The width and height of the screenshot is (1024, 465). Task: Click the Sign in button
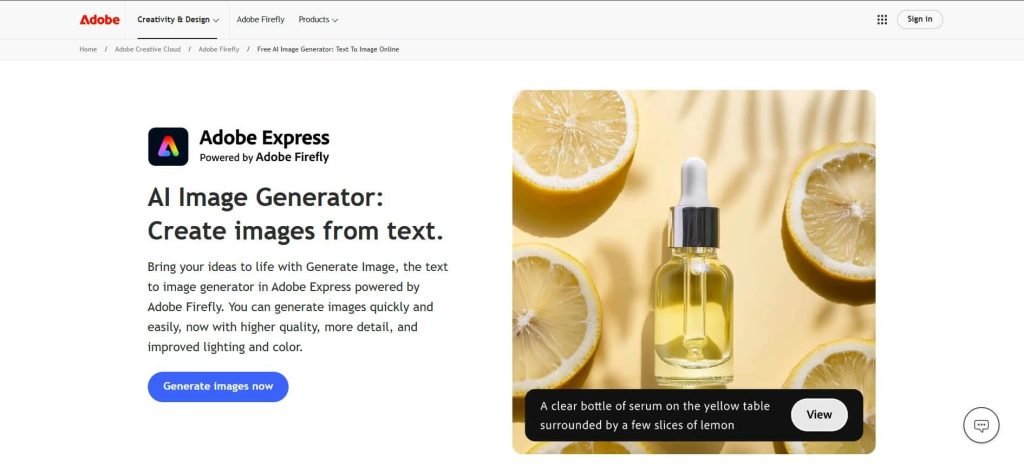[920, 19]
